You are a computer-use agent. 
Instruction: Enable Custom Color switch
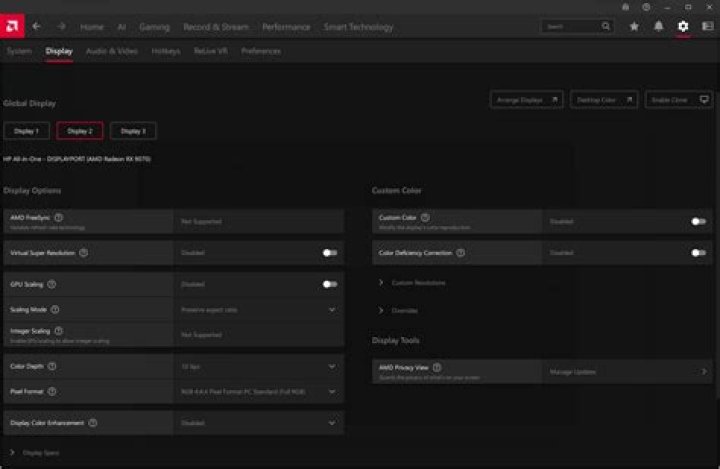698,221
